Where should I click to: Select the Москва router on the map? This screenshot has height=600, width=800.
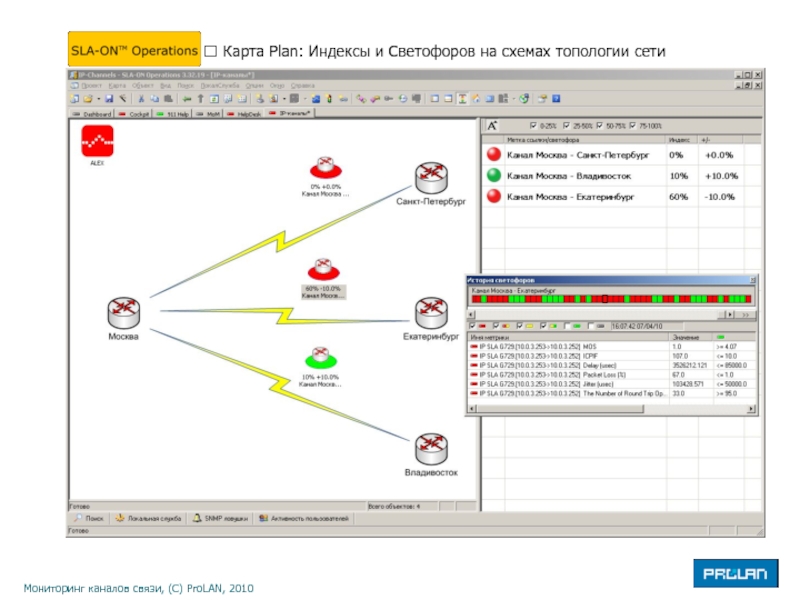click(123, 312)
